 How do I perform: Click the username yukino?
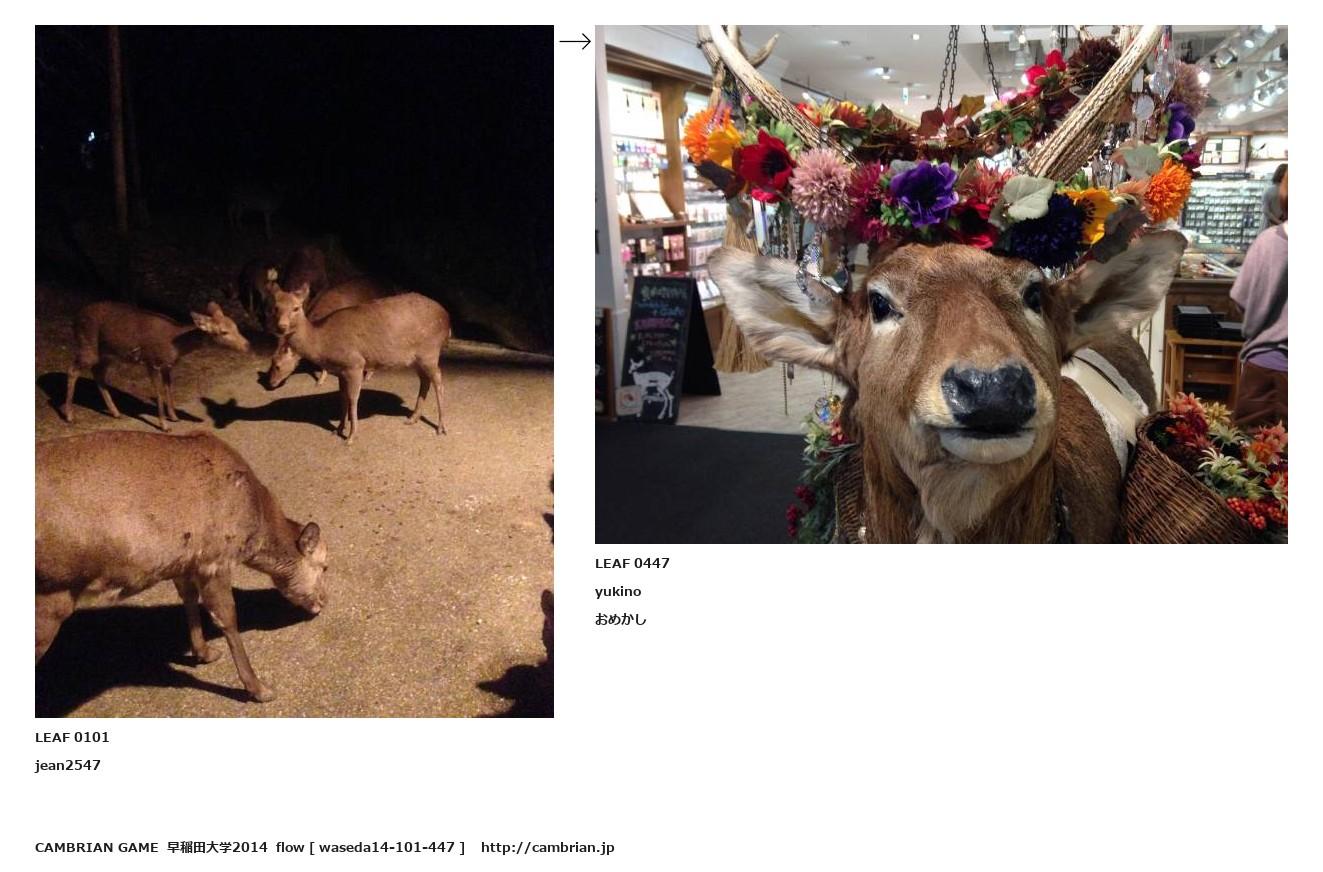(x=618, y=591)
